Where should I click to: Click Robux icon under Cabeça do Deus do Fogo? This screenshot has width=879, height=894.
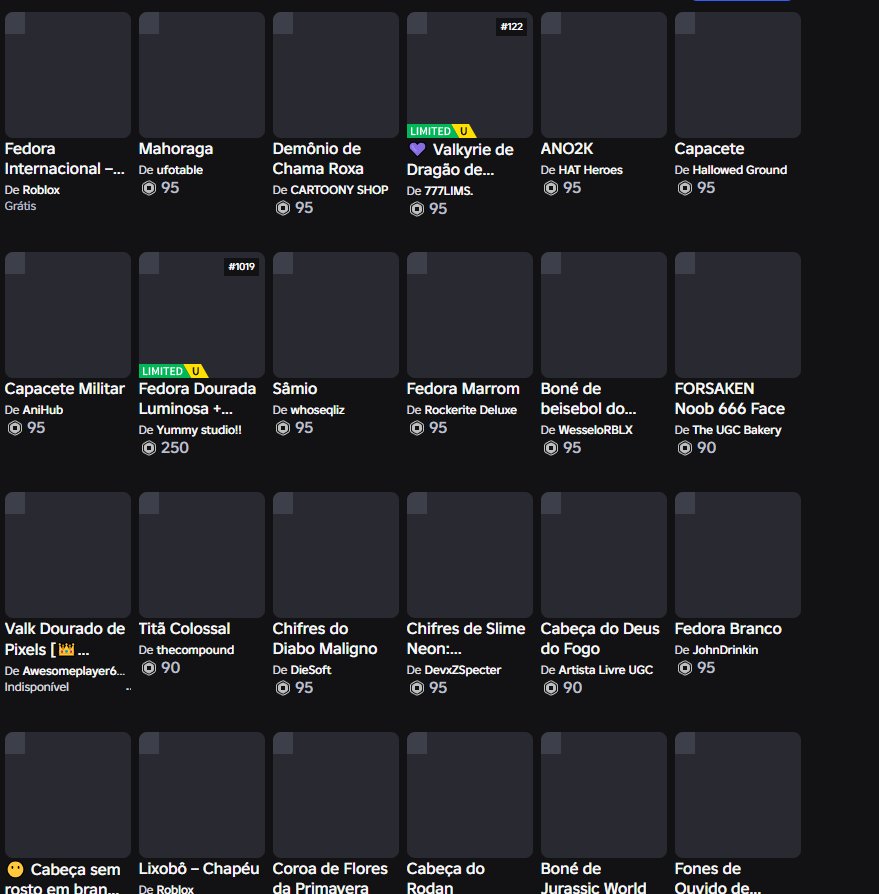pos(551,688)
